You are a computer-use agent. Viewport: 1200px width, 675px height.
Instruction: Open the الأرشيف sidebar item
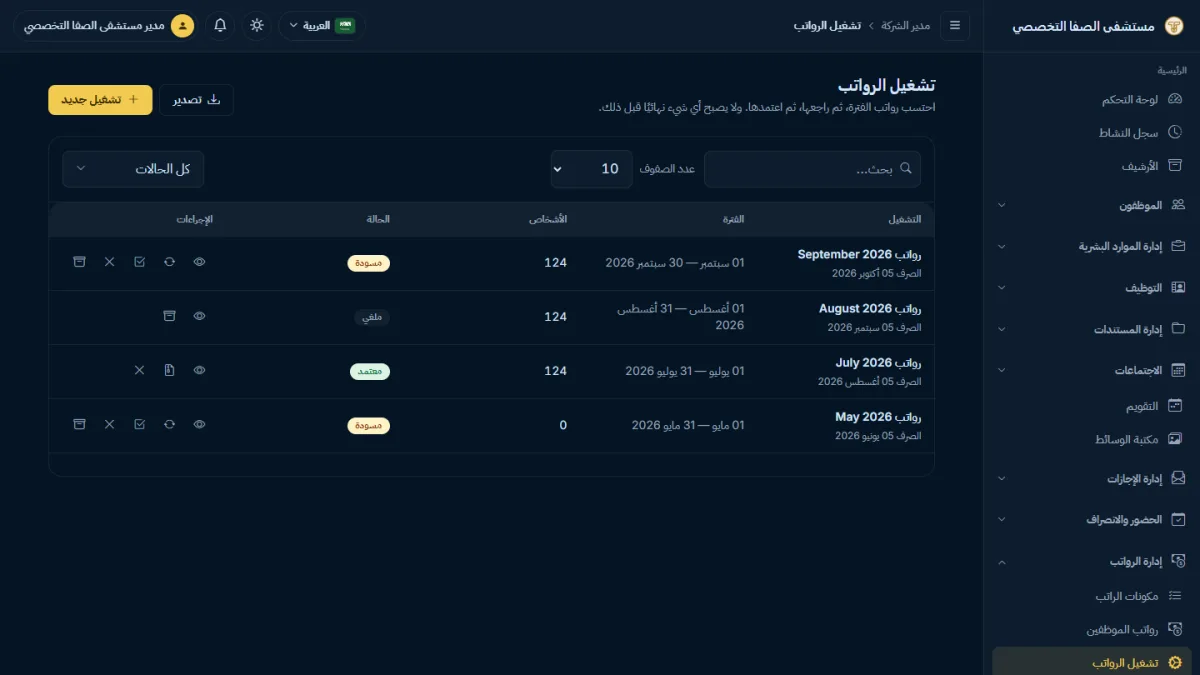point(1092,166)
